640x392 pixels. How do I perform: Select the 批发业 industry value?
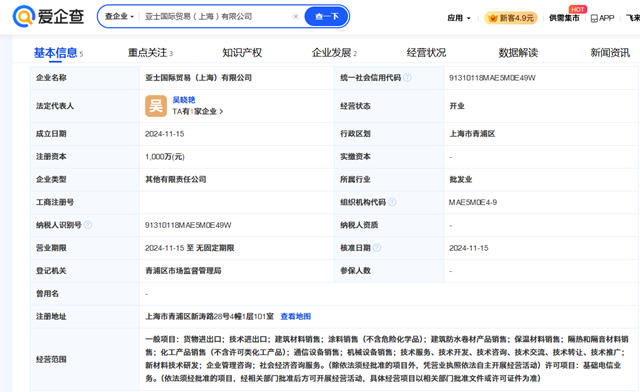coord(461,179)
